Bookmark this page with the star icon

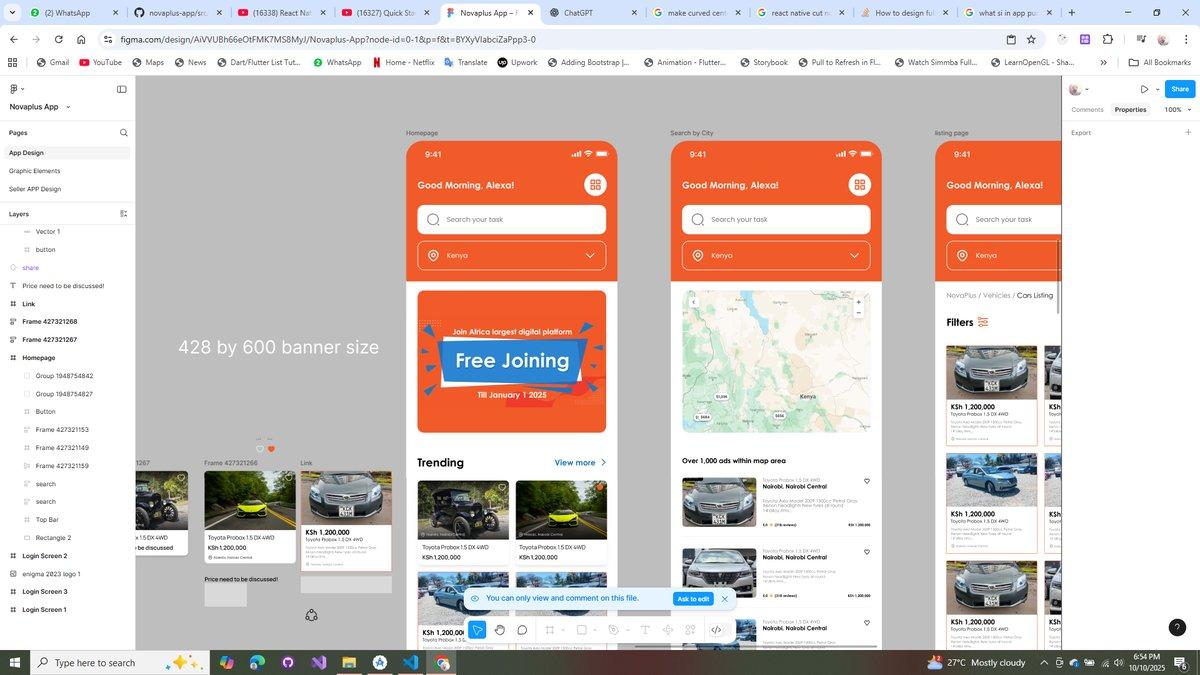tap(1031, 39)
